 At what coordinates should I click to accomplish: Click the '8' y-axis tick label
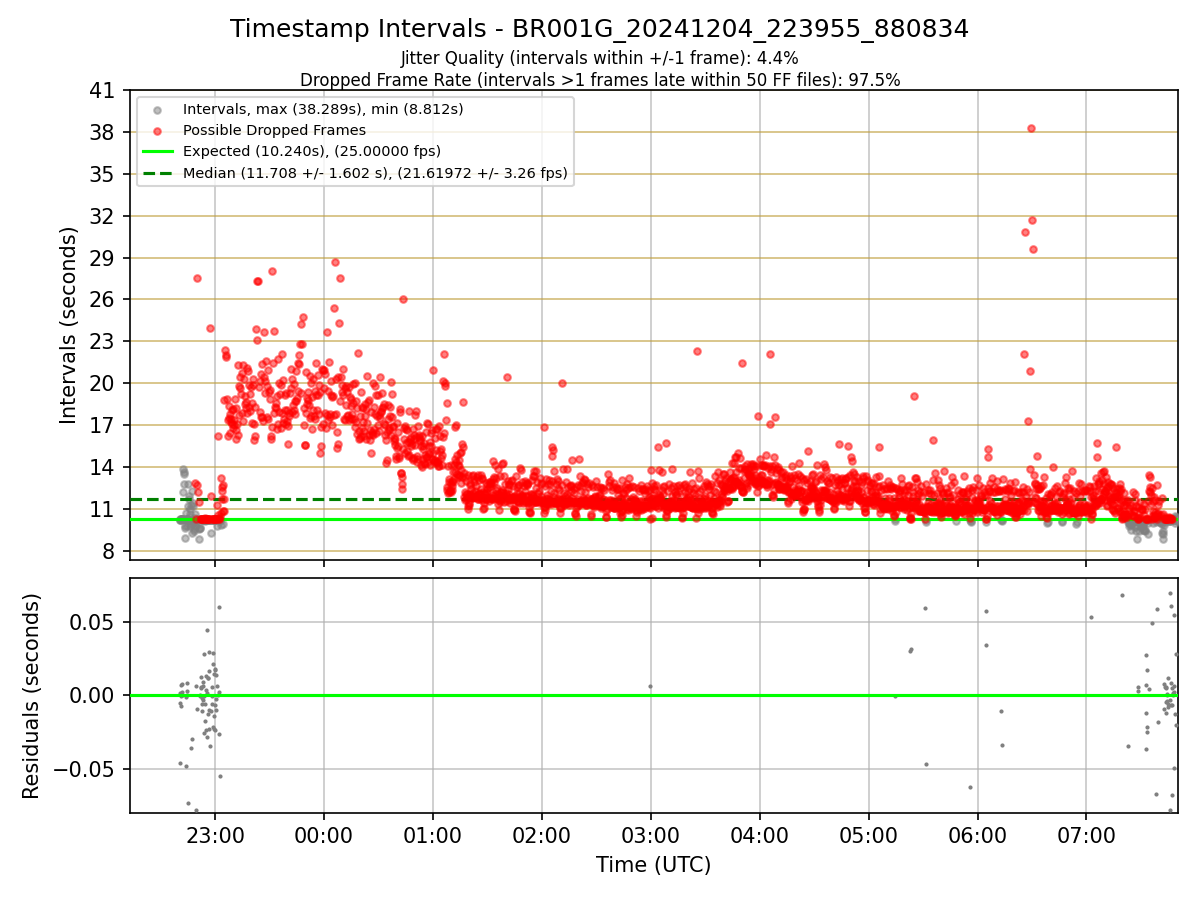(x=108, y=552)
